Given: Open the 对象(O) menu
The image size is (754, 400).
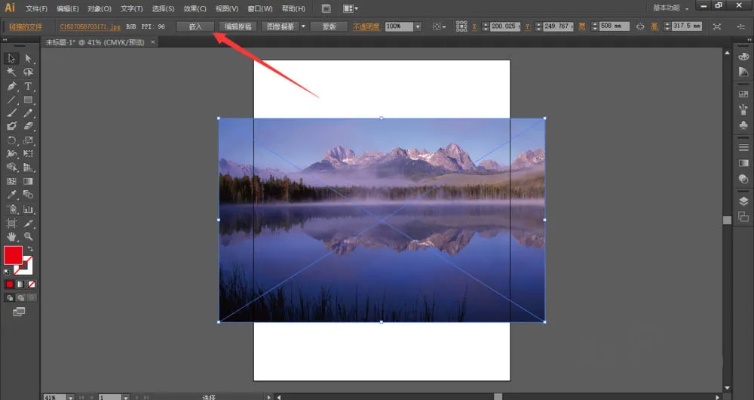Looking at the screenshot, I should tap(99, 9).
